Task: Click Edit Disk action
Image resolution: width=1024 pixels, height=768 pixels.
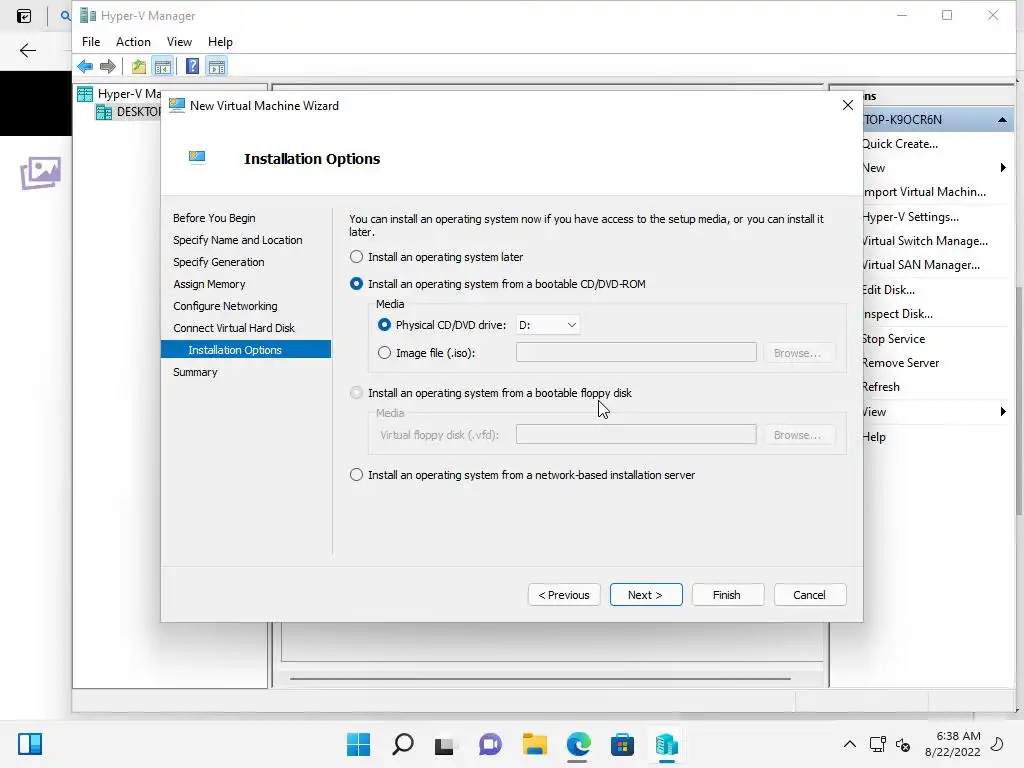Action: coord(889,290)
